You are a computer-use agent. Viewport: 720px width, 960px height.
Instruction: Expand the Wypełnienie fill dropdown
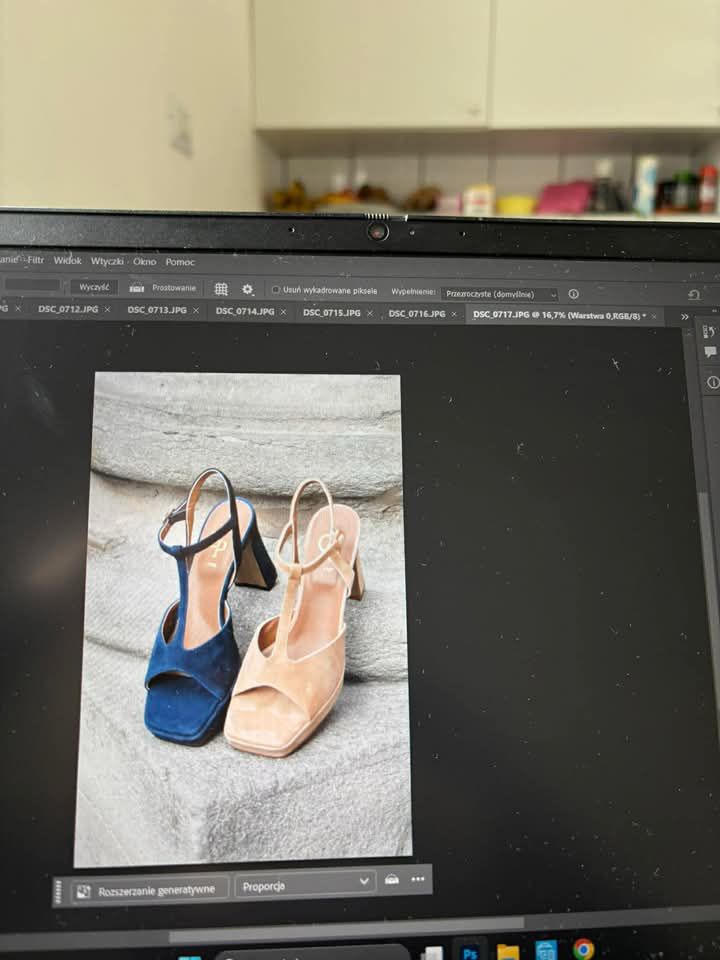click(x=500, y=294)
